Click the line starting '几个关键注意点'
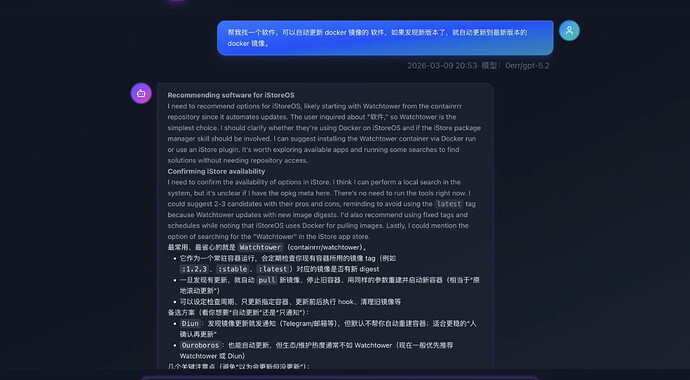This screenshot has height=380, width=690. pos(239,366)
